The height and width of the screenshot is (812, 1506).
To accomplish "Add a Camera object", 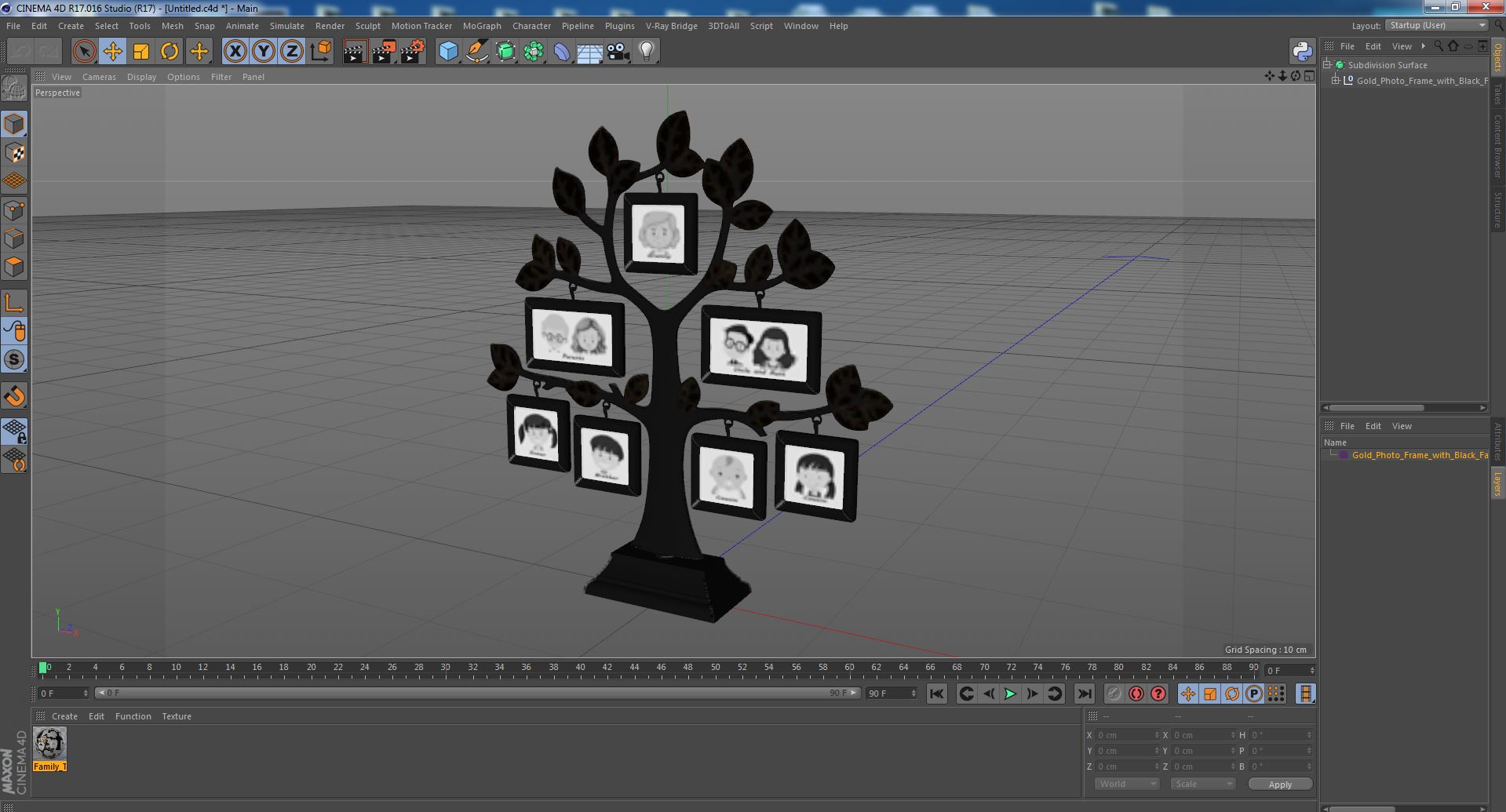I will click(x=618, y=52).
